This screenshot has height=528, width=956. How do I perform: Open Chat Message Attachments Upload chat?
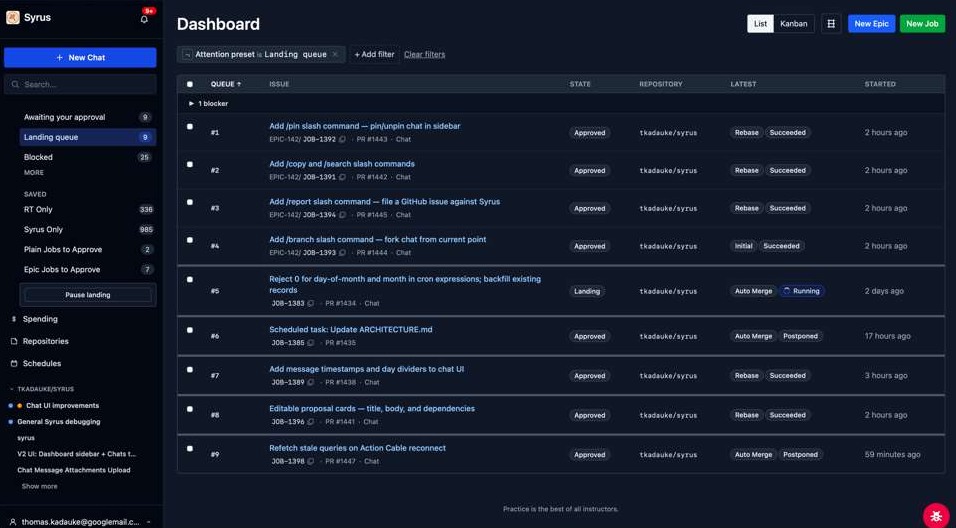[74, 470]
